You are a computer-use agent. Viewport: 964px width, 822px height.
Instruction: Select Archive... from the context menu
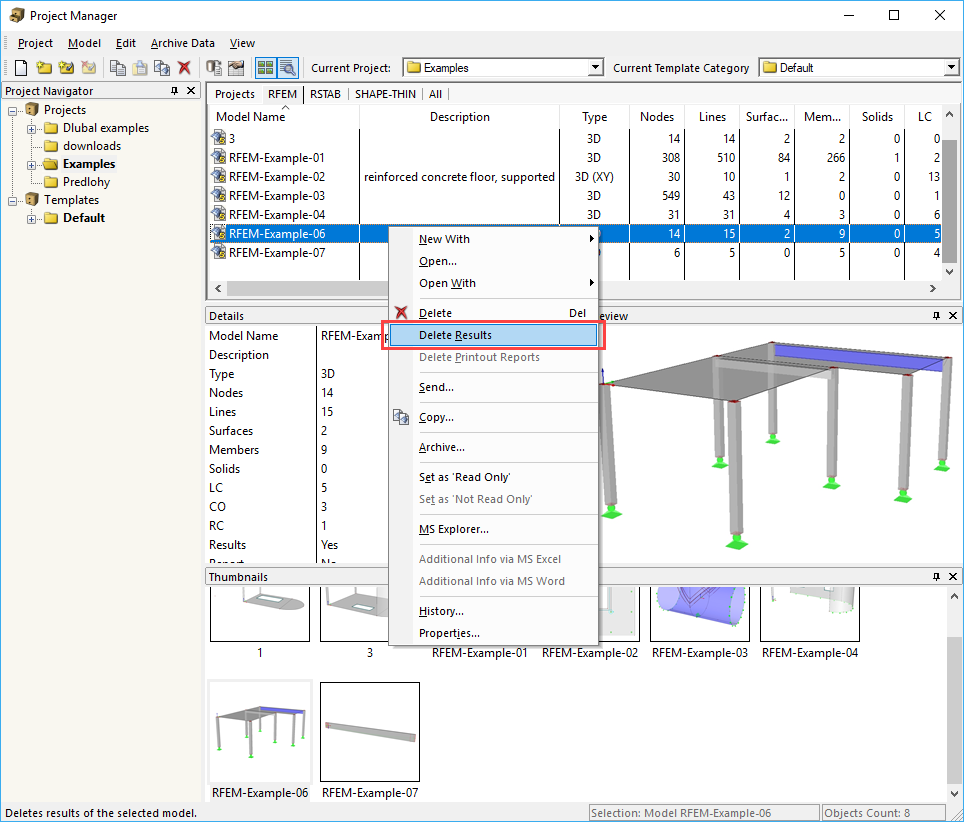(494, 448)
